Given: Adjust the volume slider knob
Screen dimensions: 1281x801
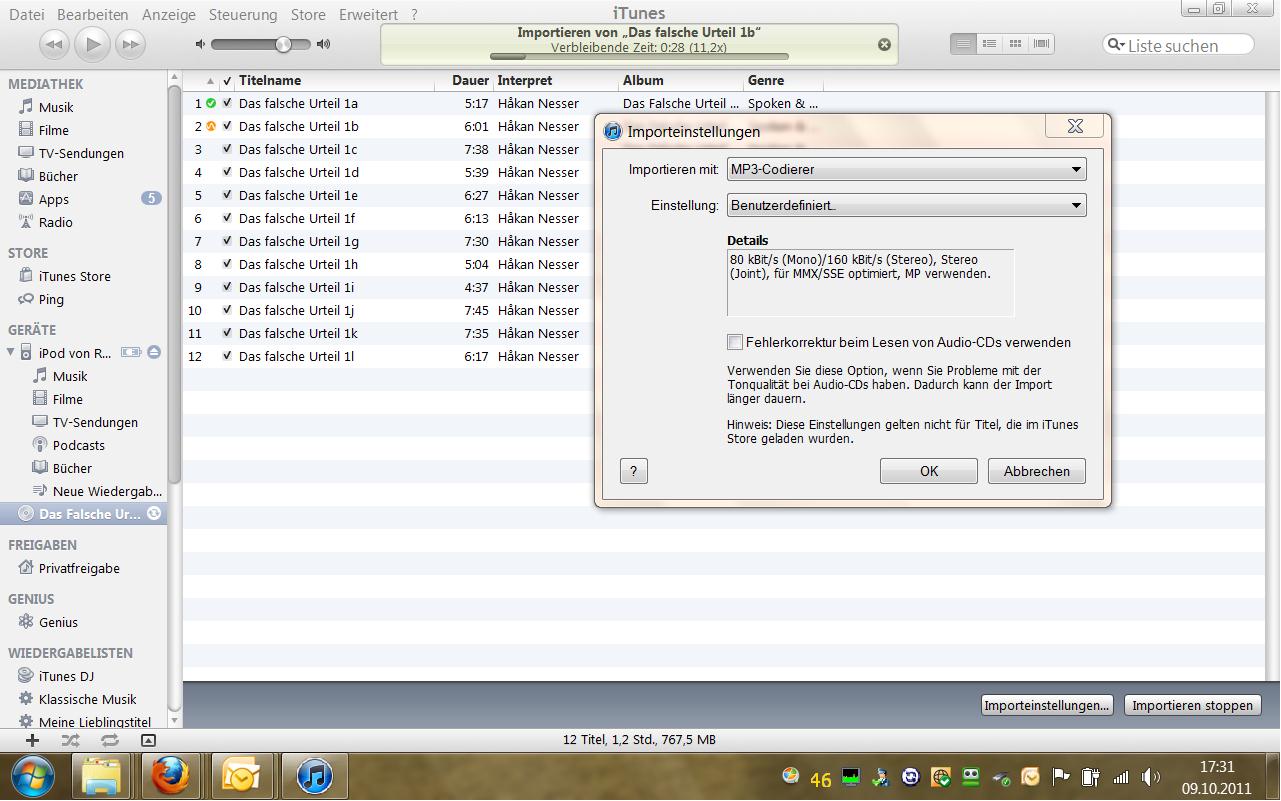Looking at the screenshot, I should (283, 44).
